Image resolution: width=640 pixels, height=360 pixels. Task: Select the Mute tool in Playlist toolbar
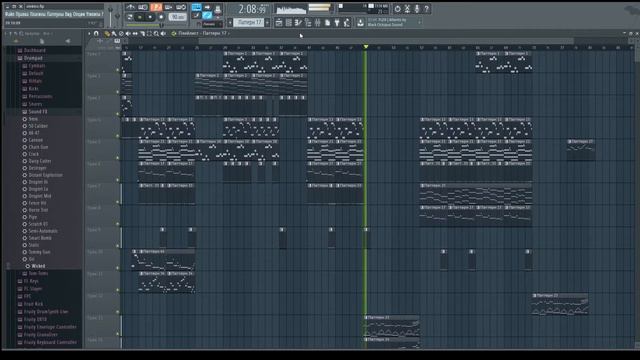[128, 33]
